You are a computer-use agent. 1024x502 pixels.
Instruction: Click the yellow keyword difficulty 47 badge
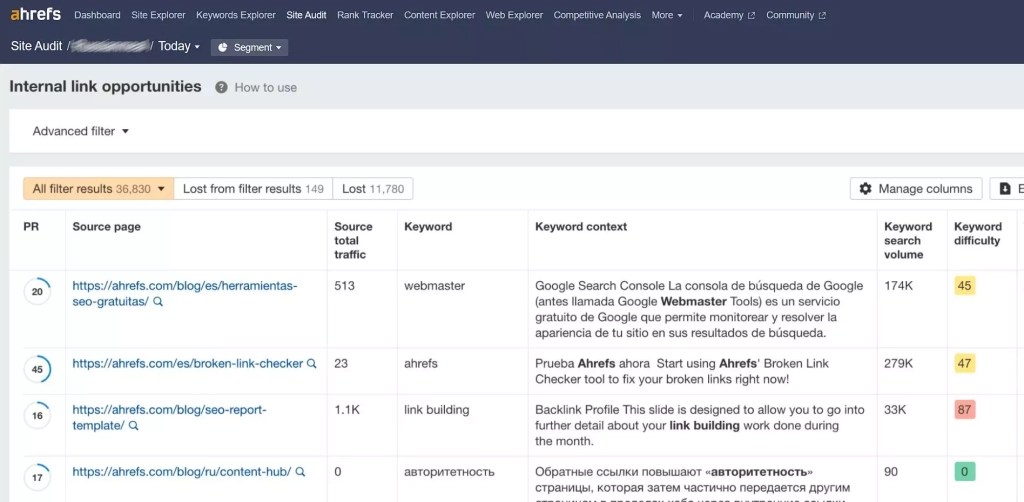click(x=965, y=364)
